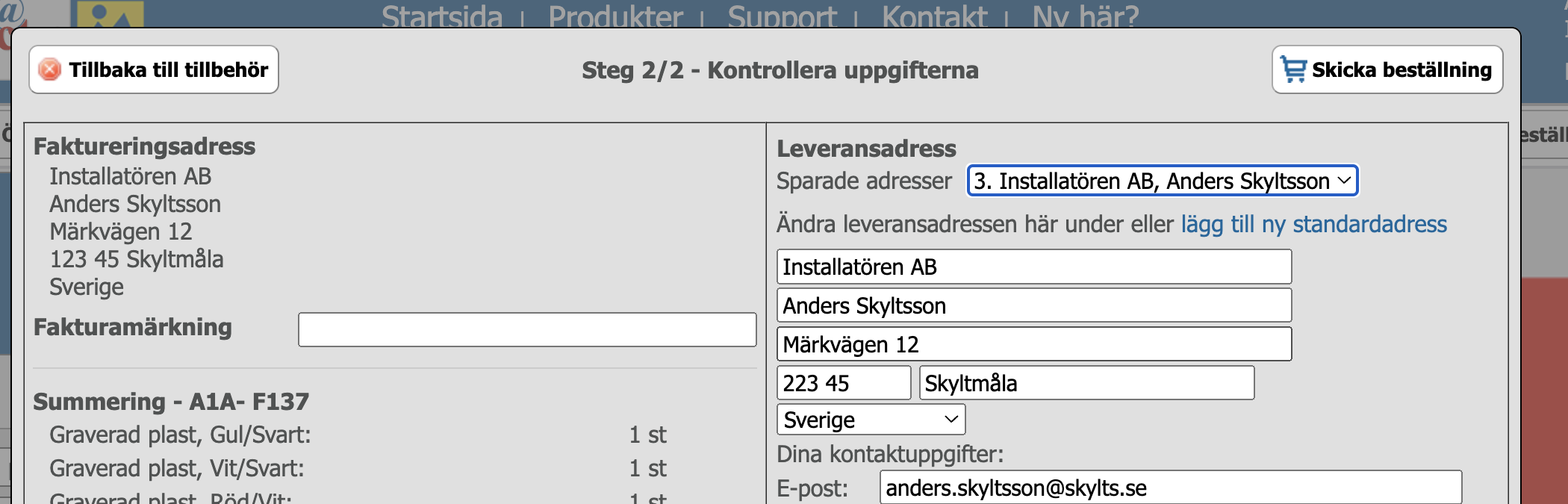Open the Kontakt menu item
This screenshot has height=504, width=1568.
click(934, 16)
